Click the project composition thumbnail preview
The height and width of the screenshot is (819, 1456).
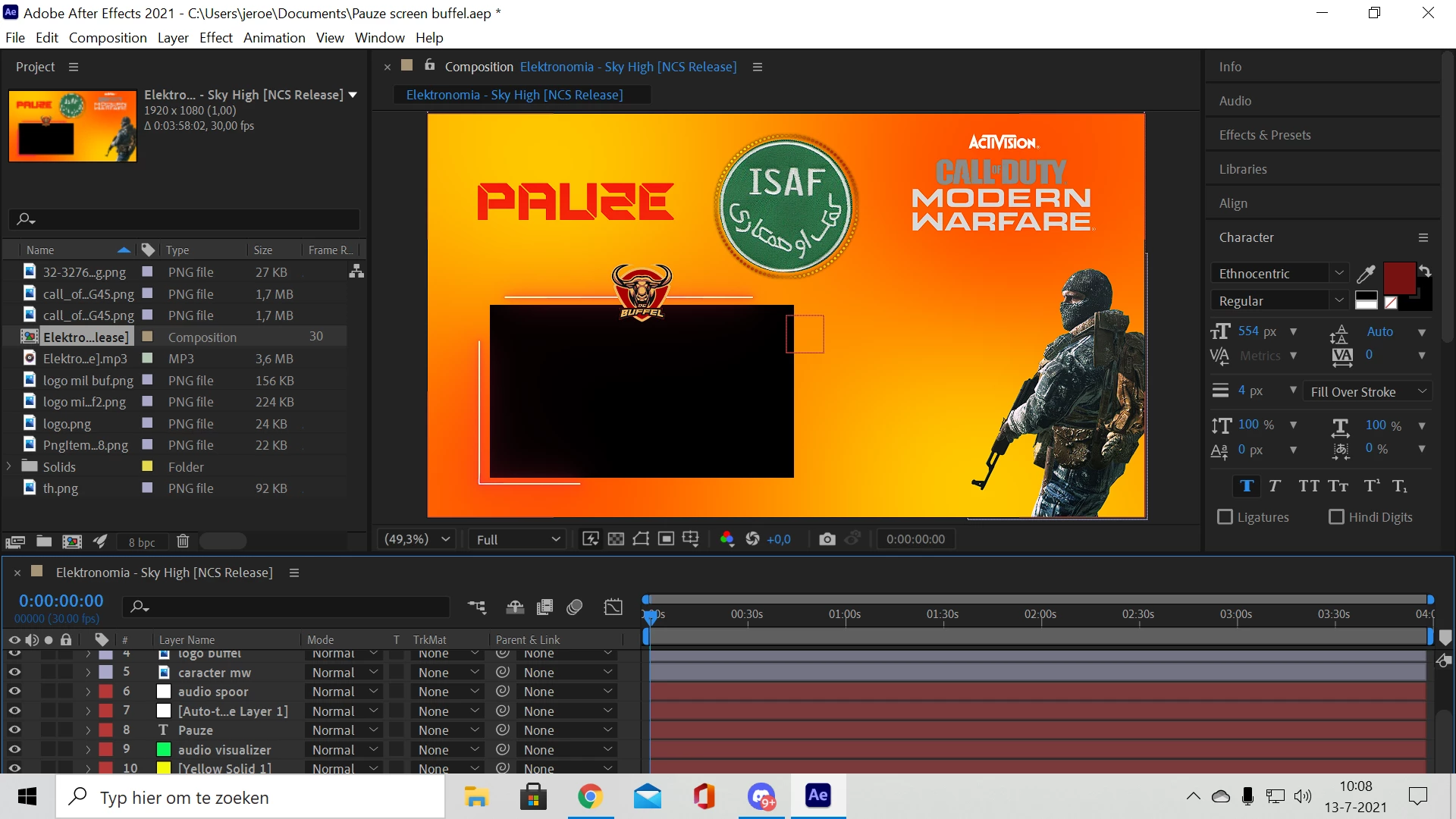[x=73, y=126]
